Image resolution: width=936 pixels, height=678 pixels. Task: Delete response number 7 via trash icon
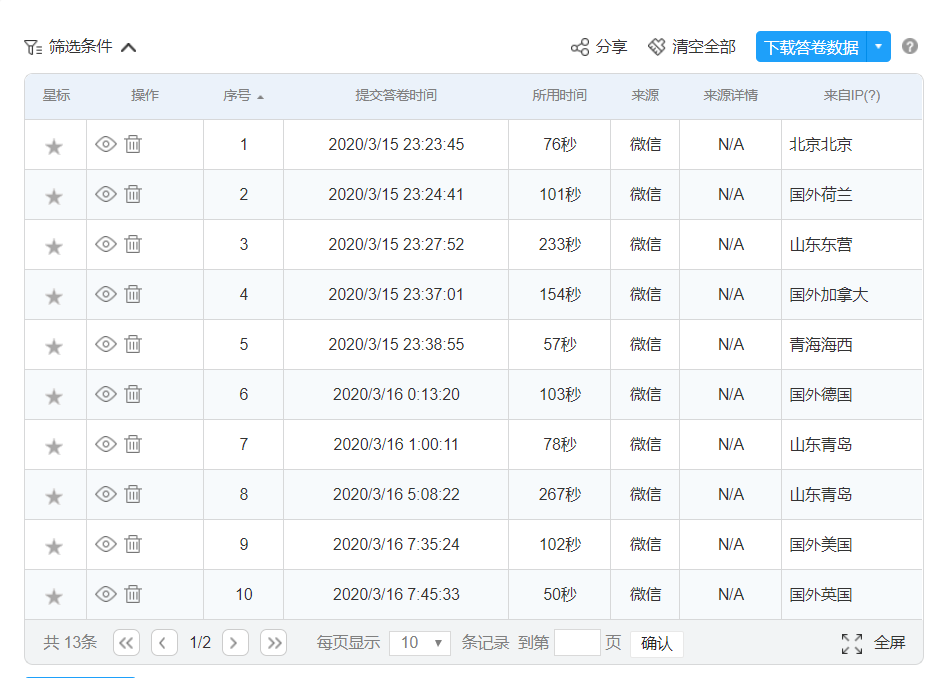click(133, 444)
